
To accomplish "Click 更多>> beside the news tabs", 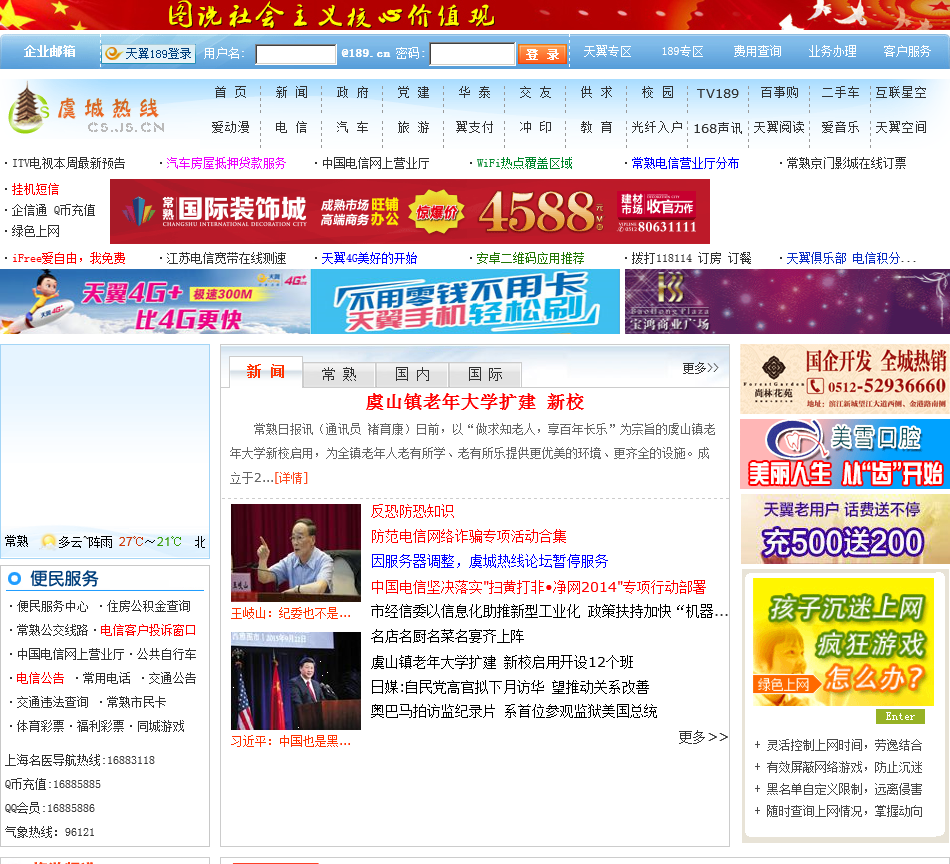I will (x=700, y=368).
